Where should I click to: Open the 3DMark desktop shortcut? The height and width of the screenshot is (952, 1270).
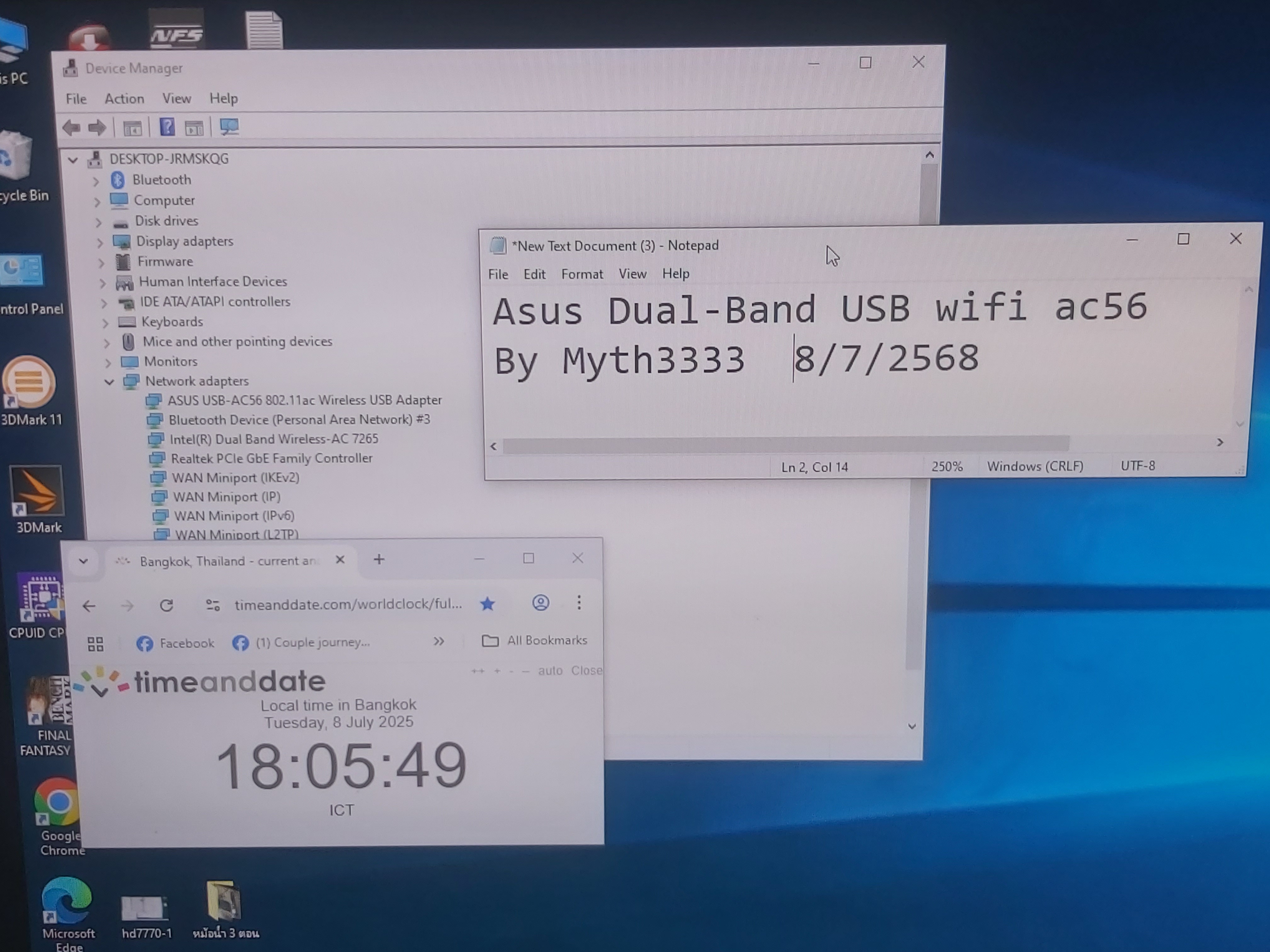pyautogui.click(x=38, y=499)
